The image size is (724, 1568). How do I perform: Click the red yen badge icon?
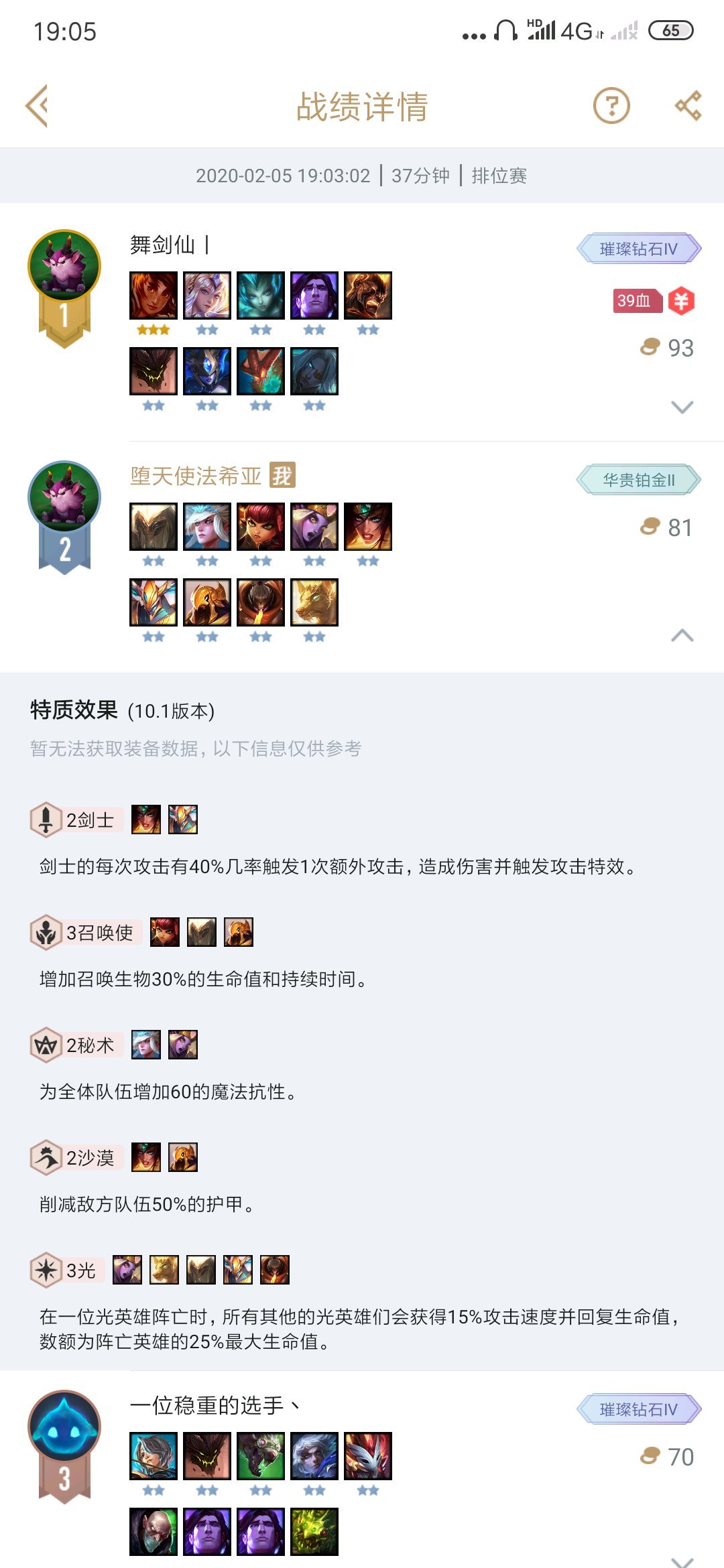point(681,300)
